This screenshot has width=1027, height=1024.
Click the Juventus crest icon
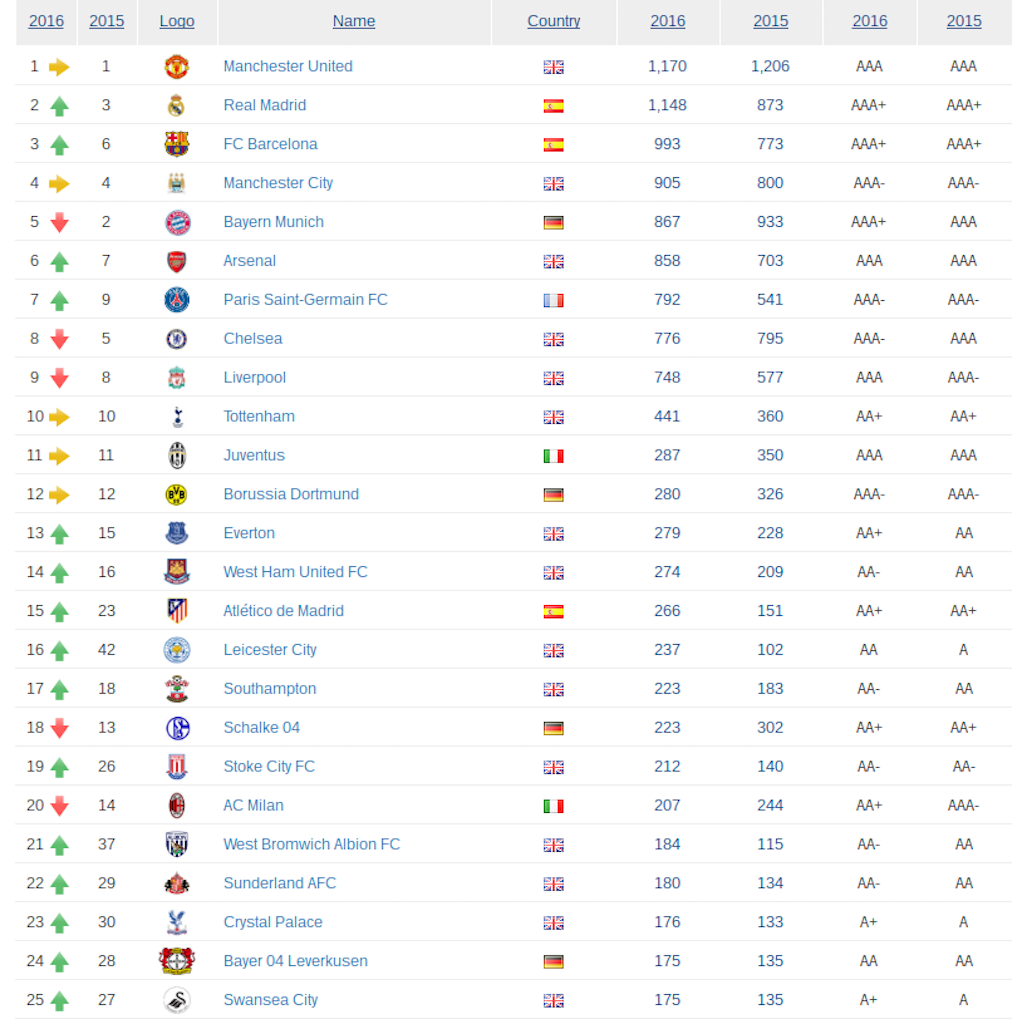pyautogui.click(x=177, y=455)
